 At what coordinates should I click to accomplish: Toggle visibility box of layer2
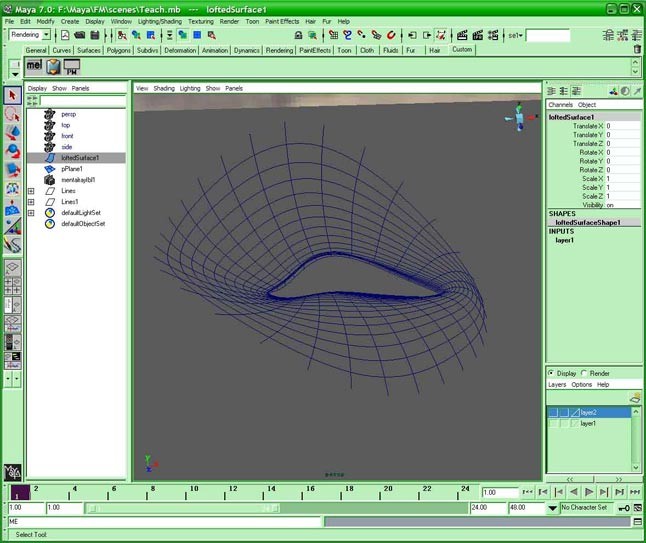tap(553, 411)
